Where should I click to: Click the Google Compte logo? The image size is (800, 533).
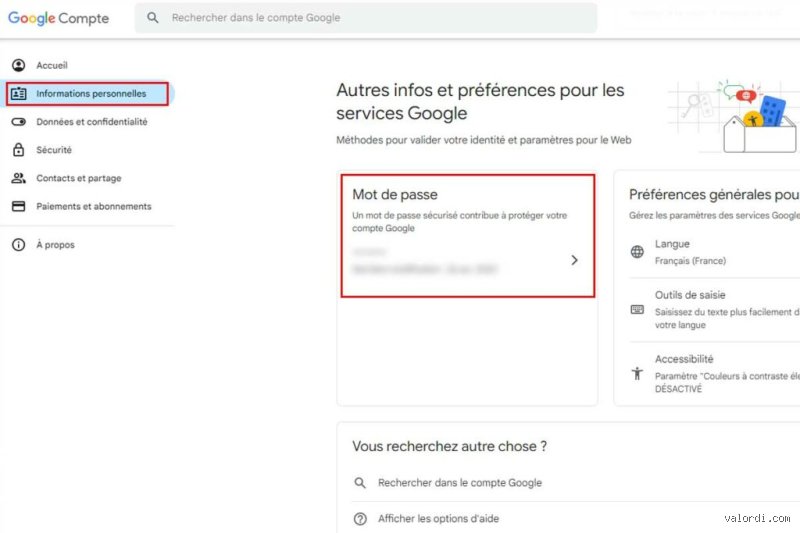pos(58,18)
